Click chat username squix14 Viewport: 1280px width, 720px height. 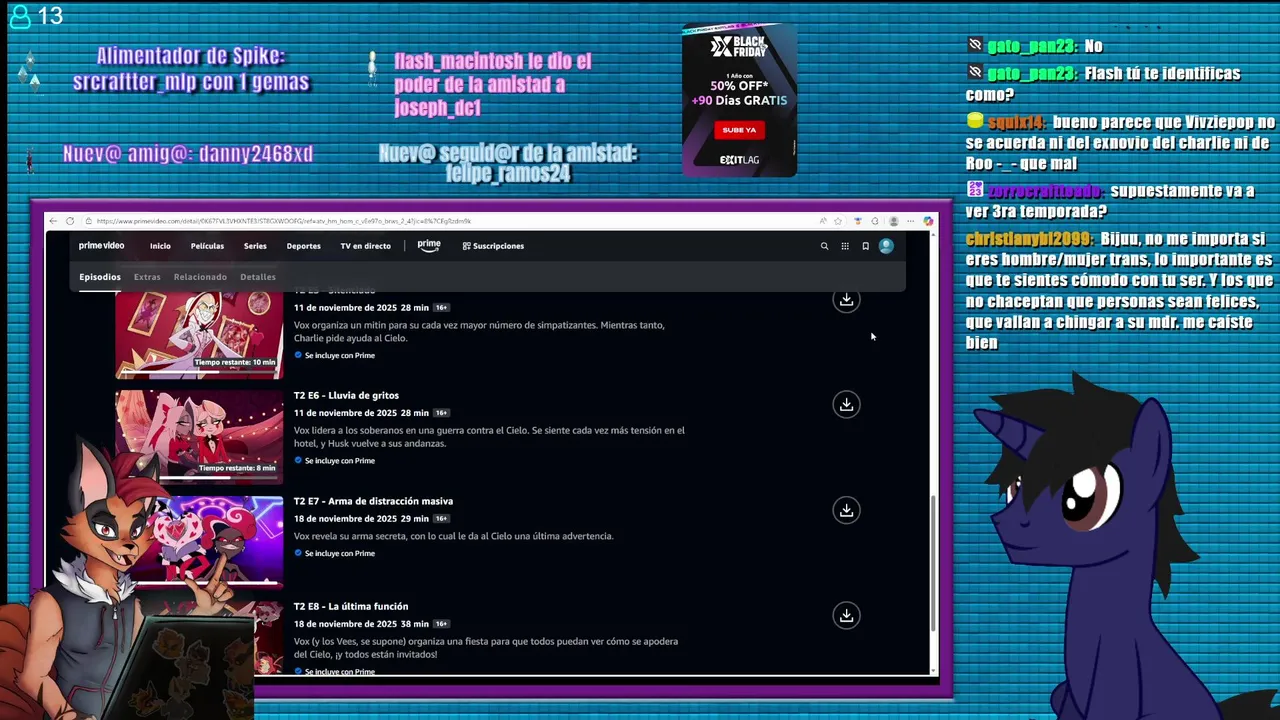[x=1015, y=122]
